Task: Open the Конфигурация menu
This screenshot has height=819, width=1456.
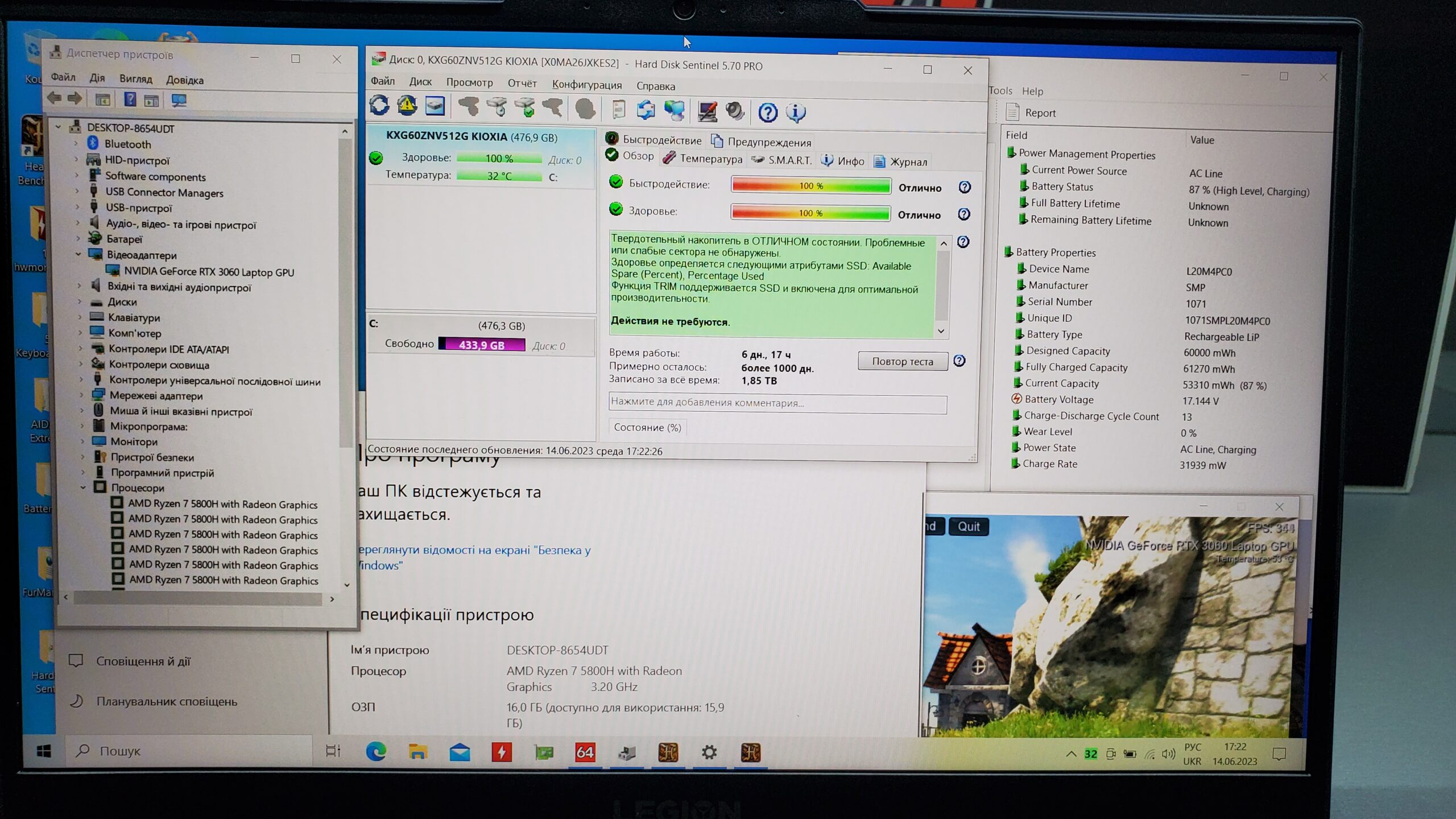Action: point(586,85)
